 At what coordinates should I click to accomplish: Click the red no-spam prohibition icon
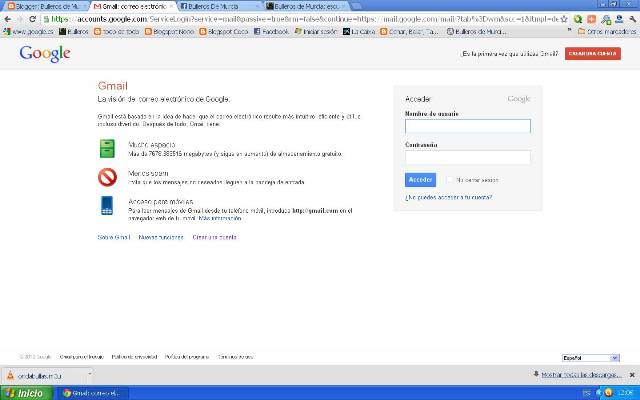coord(107,177)
